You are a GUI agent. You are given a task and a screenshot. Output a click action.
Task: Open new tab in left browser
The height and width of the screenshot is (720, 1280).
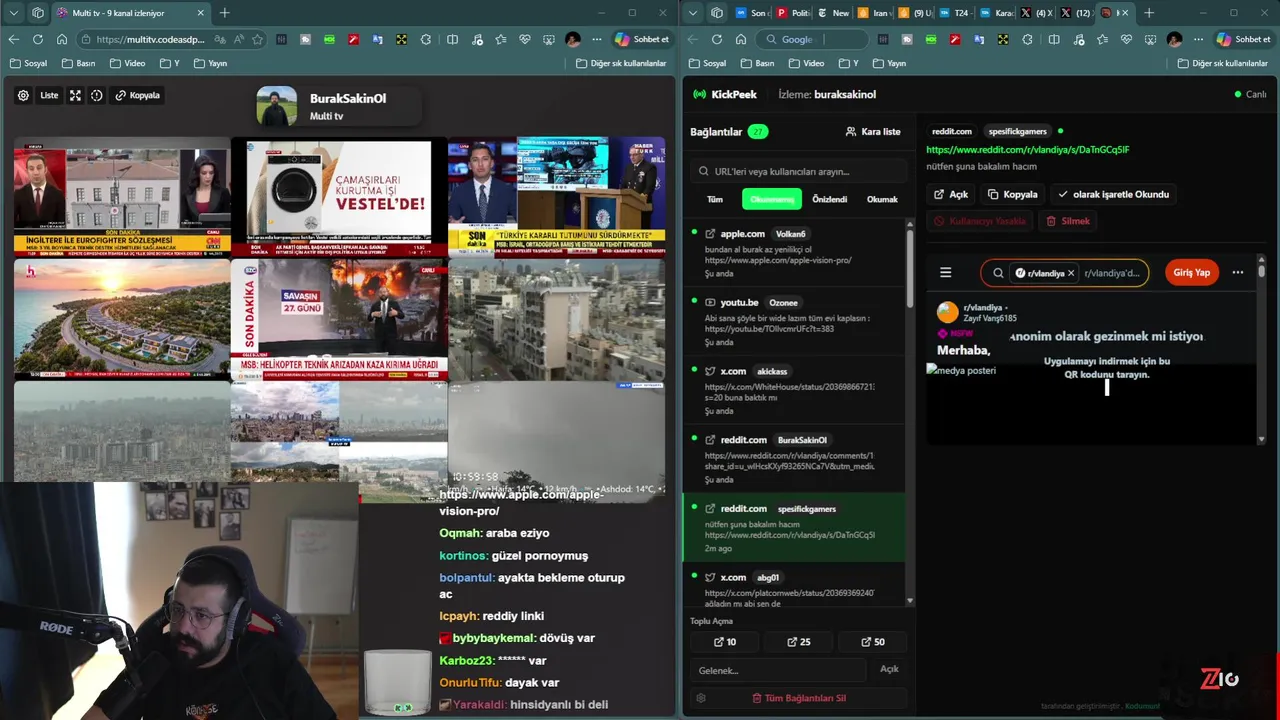pyautogui.click(x=224, y=13)
